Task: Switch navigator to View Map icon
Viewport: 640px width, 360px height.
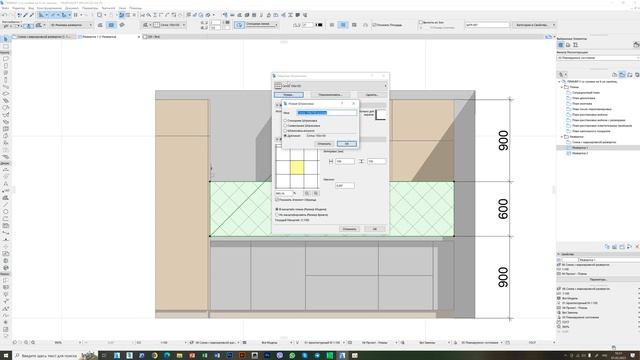Action: 622,75
